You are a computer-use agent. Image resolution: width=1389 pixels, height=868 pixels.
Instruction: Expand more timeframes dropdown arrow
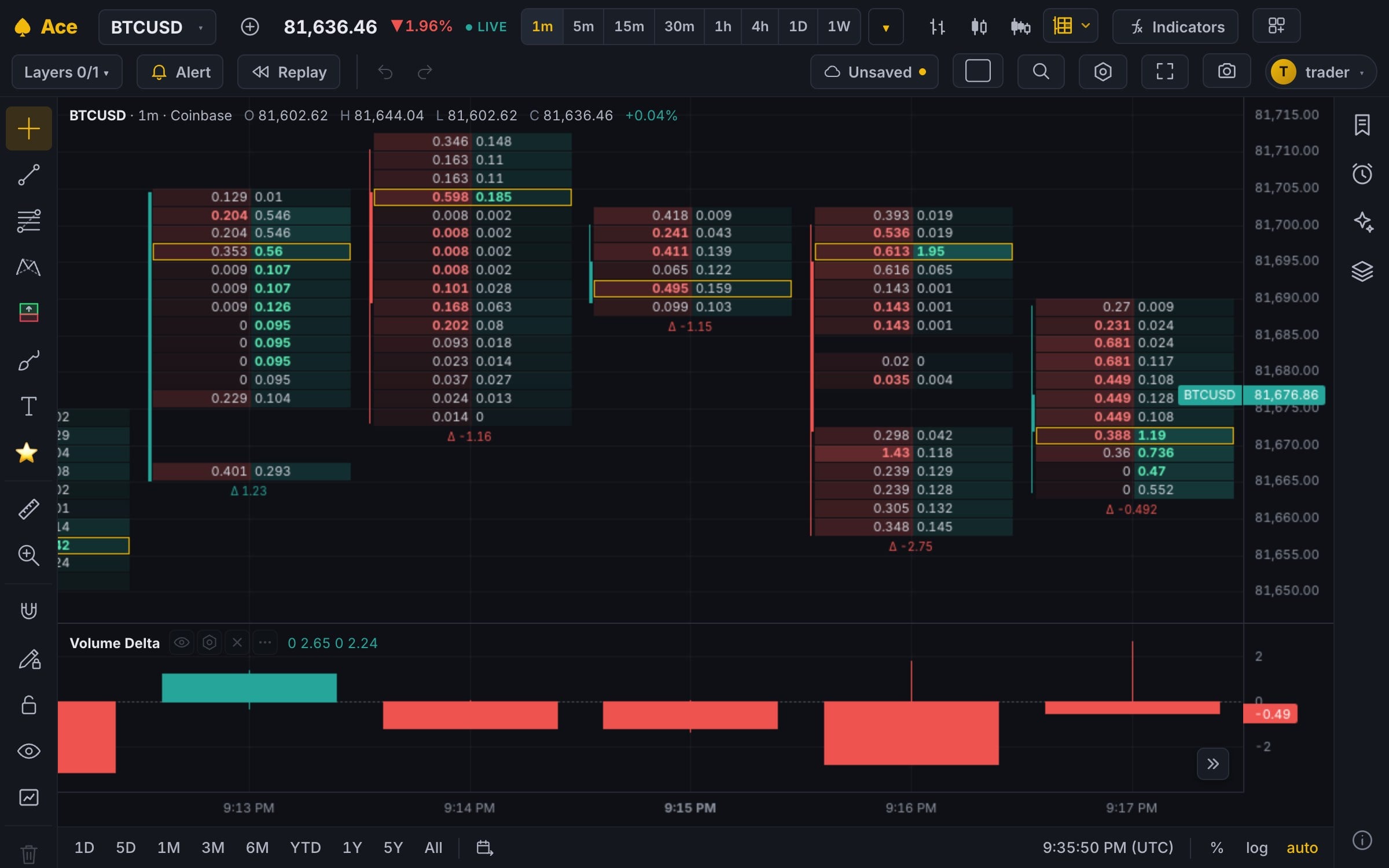click(885, 27)
